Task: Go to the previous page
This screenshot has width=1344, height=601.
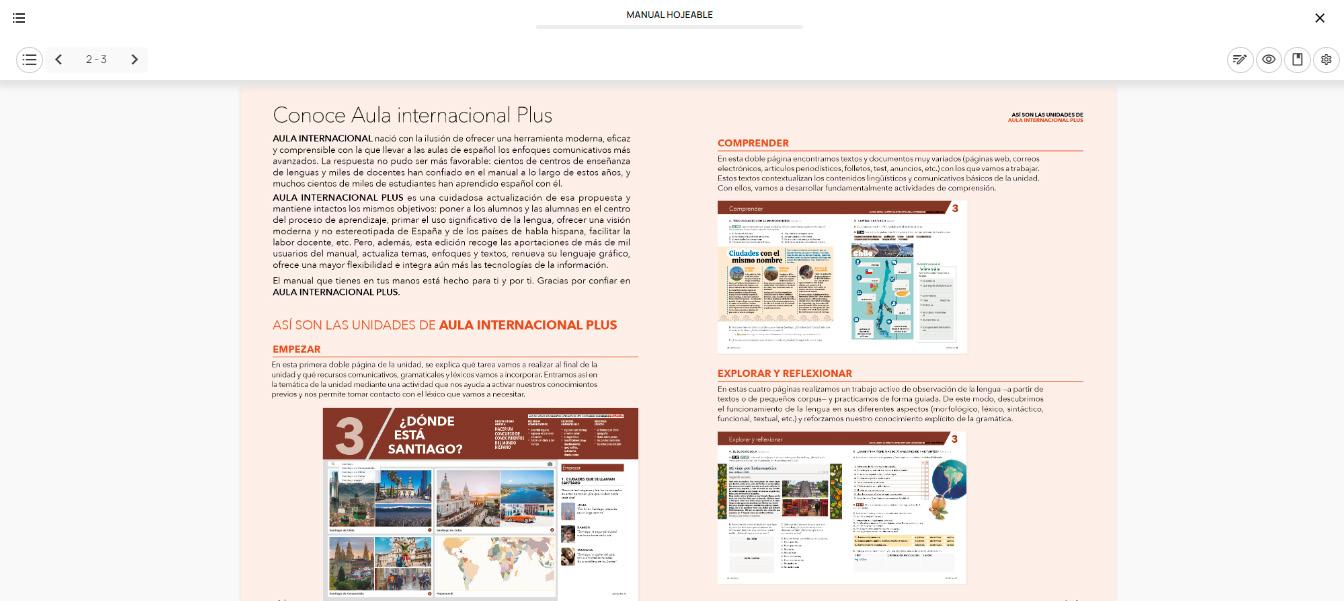Action: pyautogui.click(x=59, y=60)
